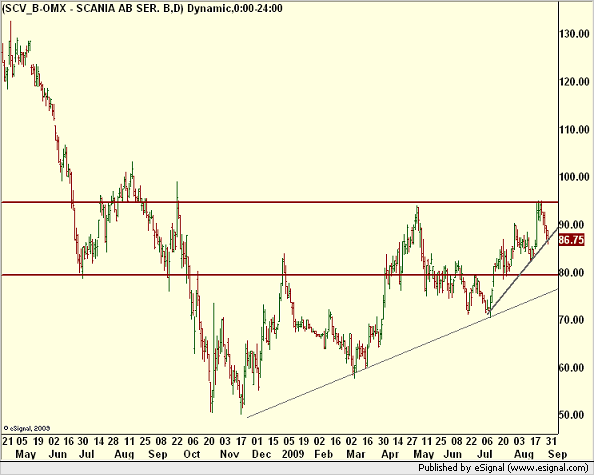
Task: Click the 2009 year label on time axis
Action: [x=293, y=454]
